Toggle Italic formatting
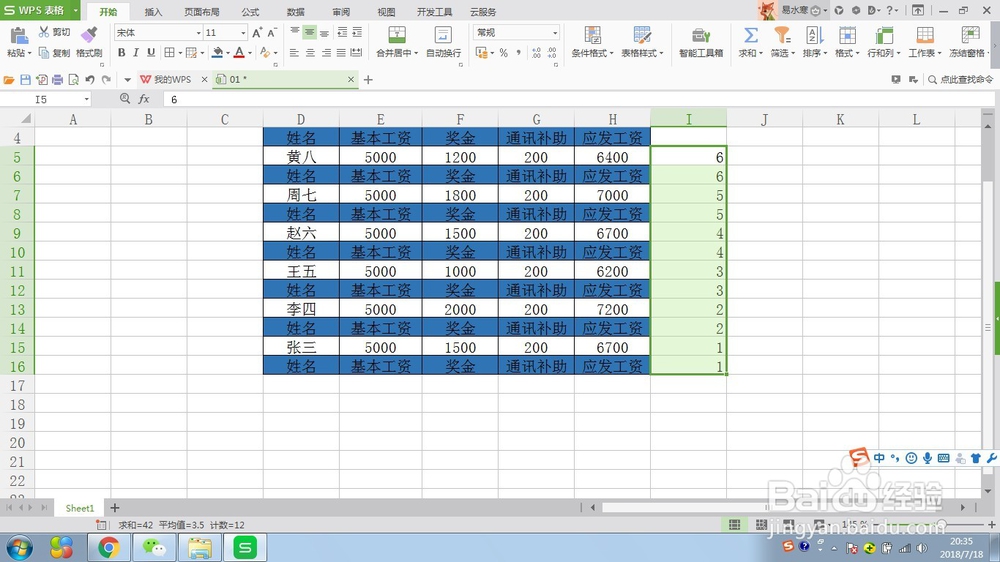 [136, 52]
